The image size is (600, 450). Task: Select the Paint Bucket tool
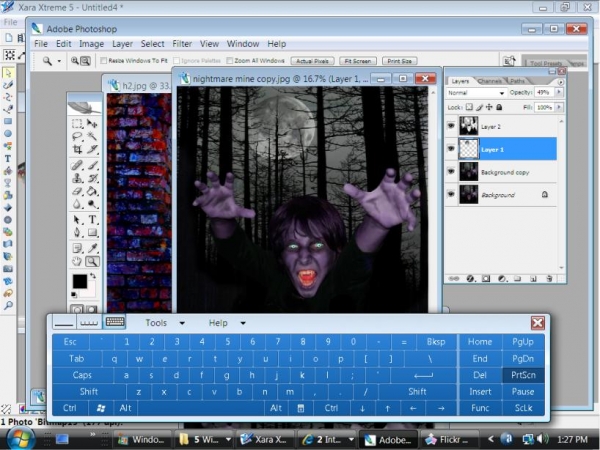coord(92,191)
